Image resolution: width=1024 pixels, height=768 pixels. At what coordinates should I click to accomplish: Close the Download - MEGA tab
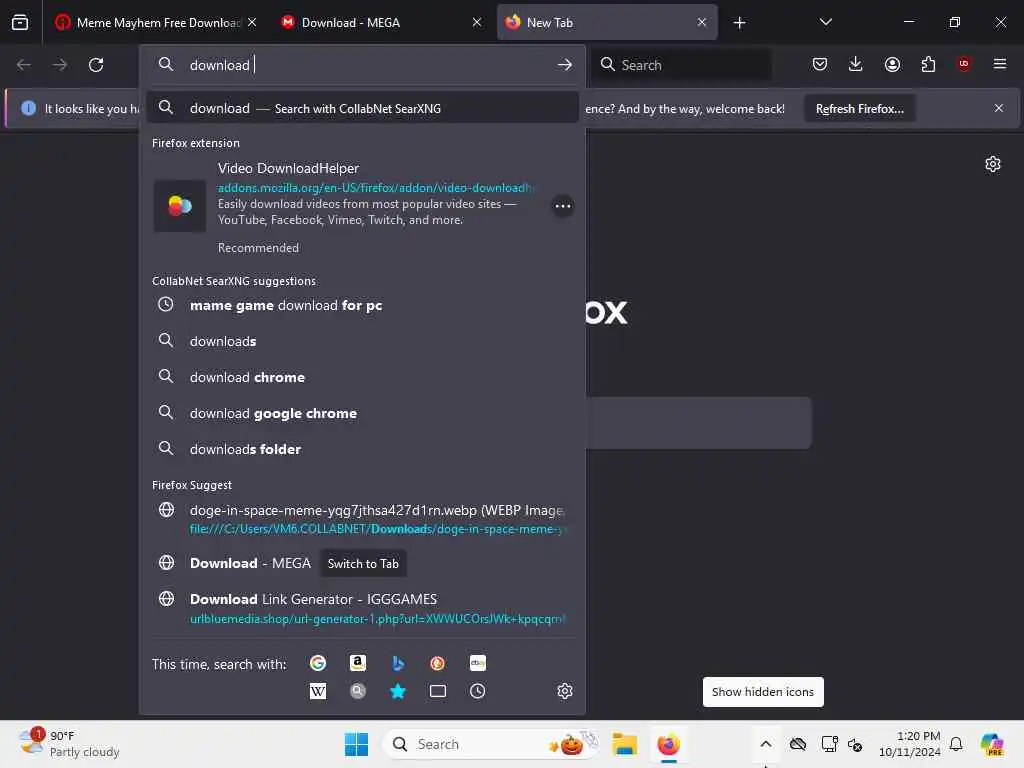[x=477, y=22]
